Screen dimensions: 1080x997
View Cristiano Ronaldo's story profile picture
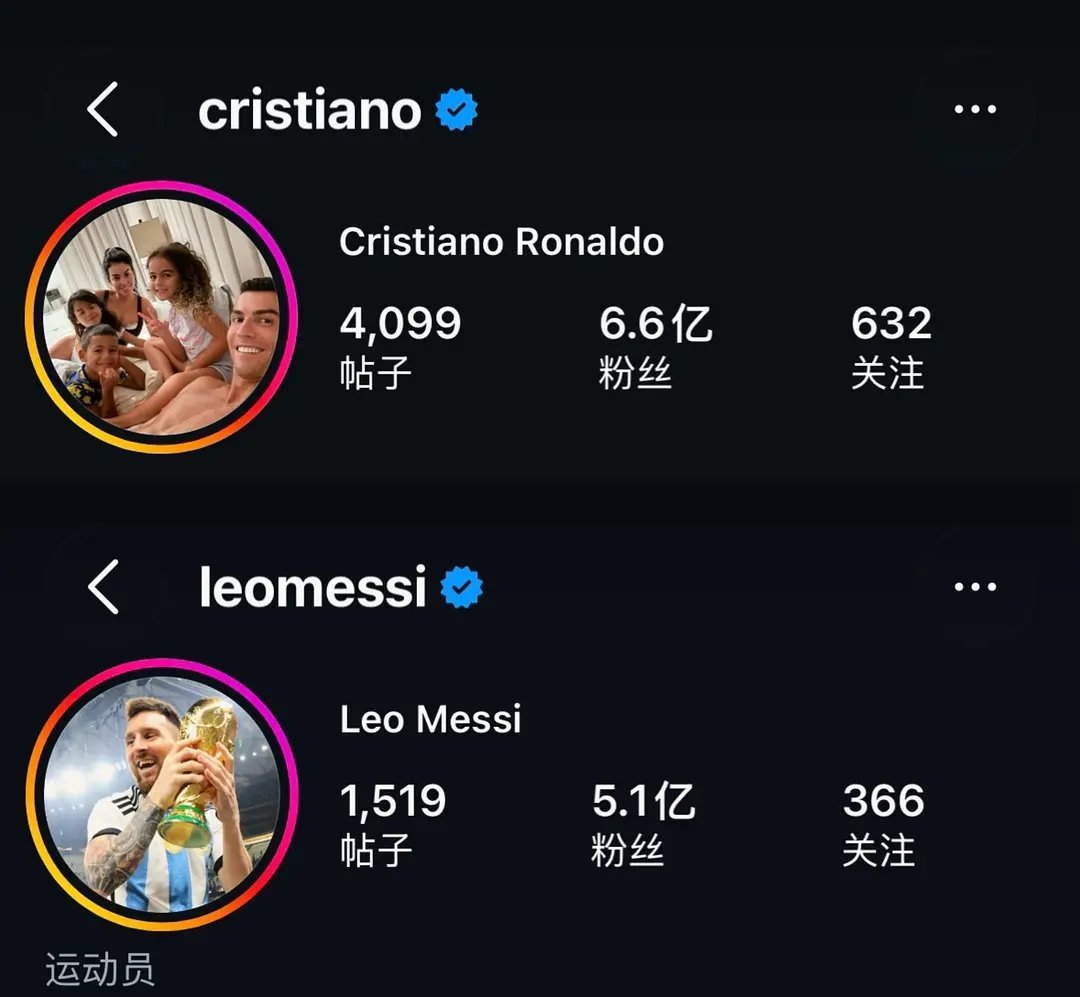(161, 317)
